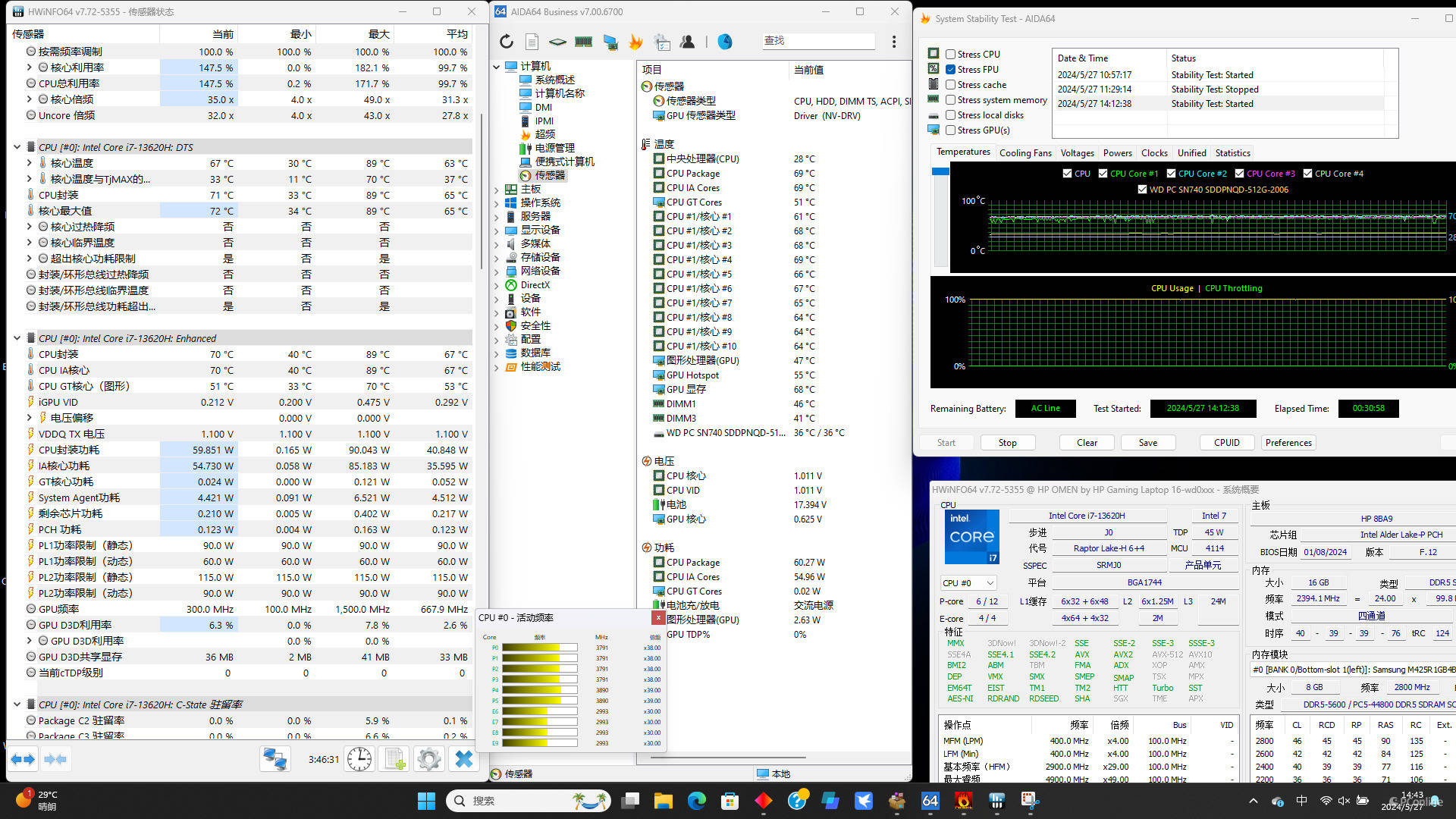This screenshot has width=1456, height=819.
Task: Click the HWiNFO expand columns arrows icon
Action: click(23, 758)
